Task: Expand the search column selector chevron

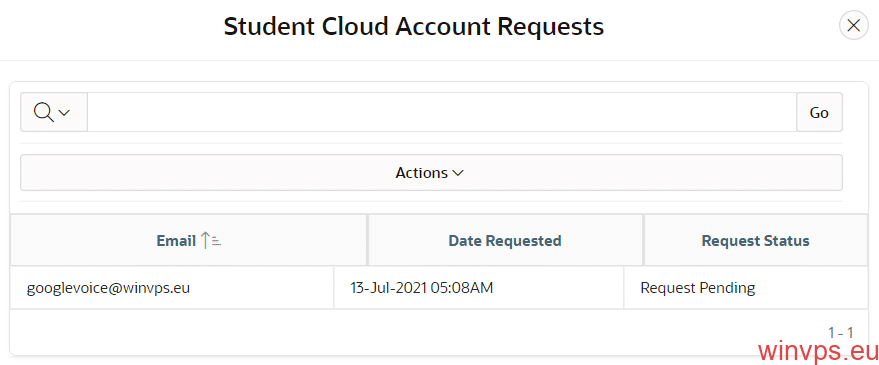Action: tap(64, 113)
